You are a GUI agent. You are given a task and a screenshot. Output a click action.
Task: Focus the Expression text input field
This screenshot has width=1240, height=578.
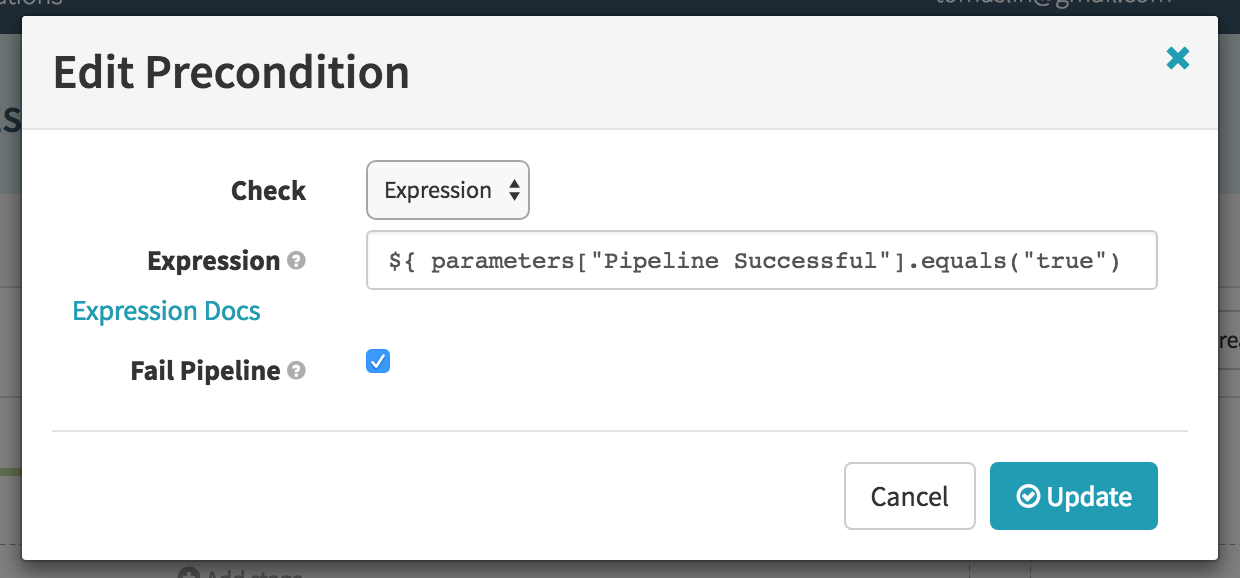click(762, 260)
